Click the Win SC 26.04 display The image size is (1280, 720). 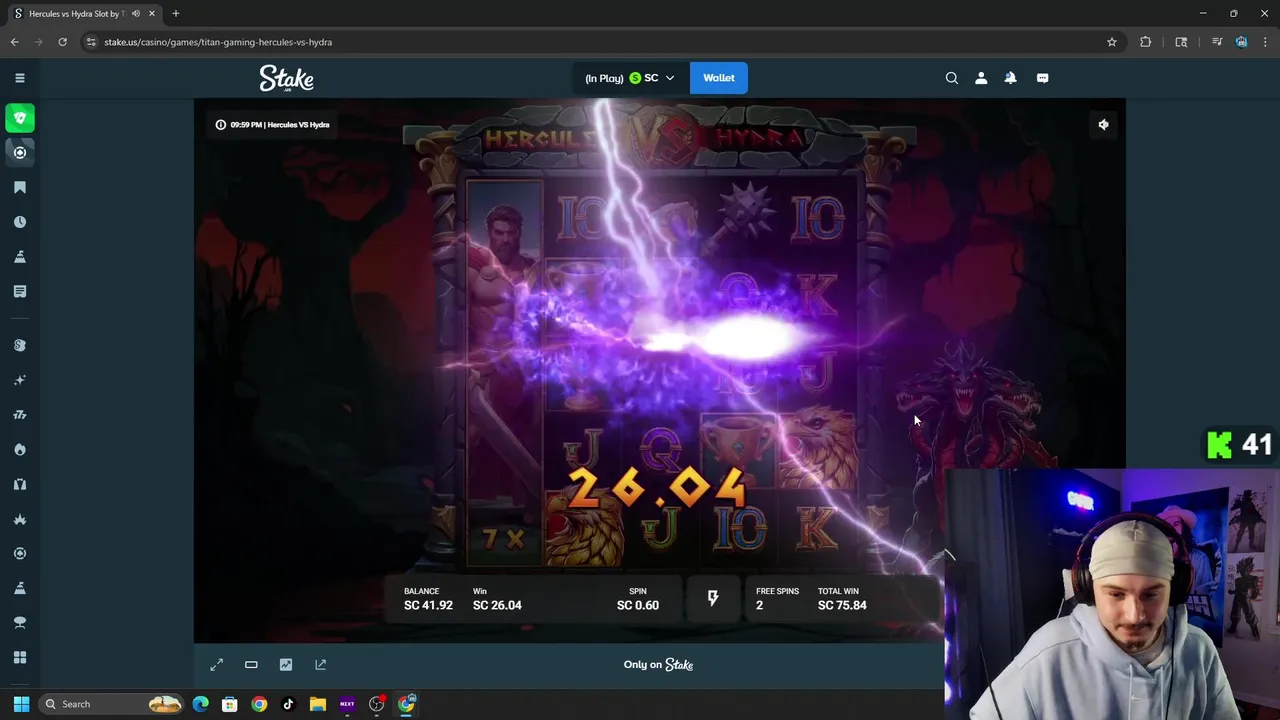(x=497, y=599)
